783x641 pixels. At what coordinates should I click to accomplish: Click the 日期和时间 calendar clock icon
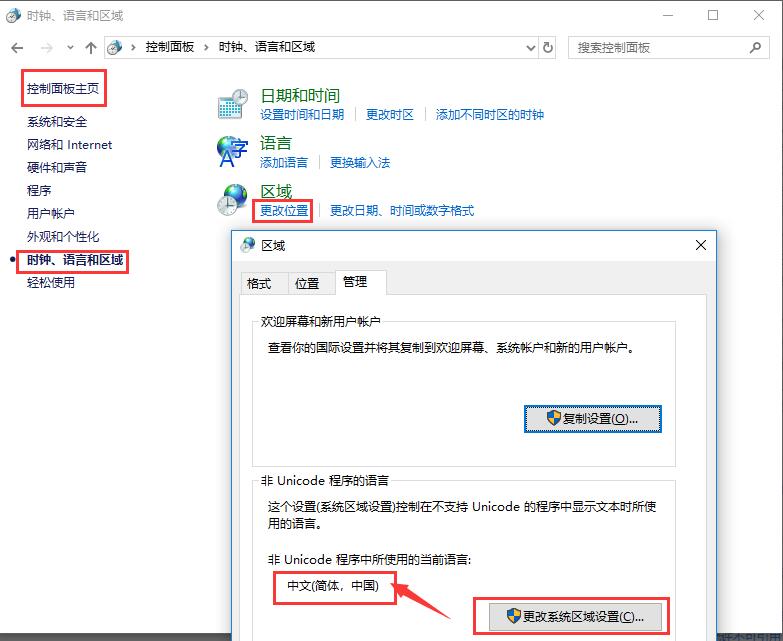click(233, 104)
